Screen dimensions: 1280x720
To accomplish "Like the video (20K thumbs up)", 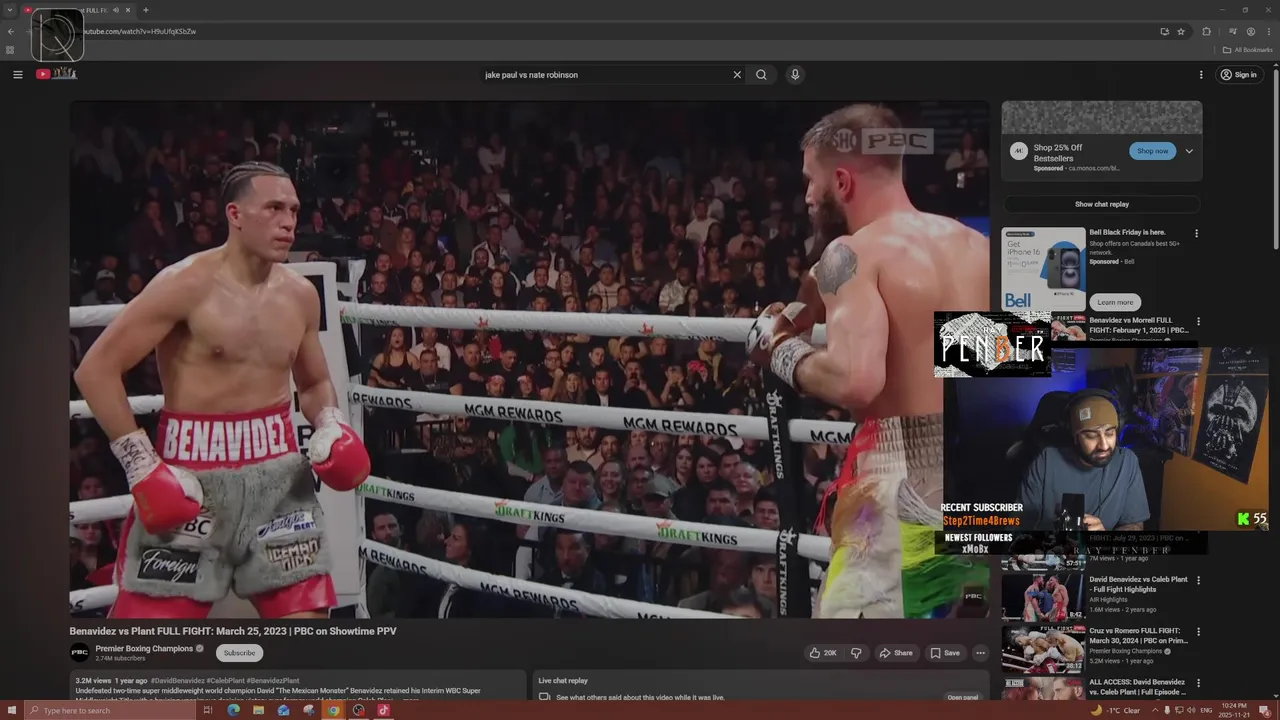I will (x=823, y=653).
